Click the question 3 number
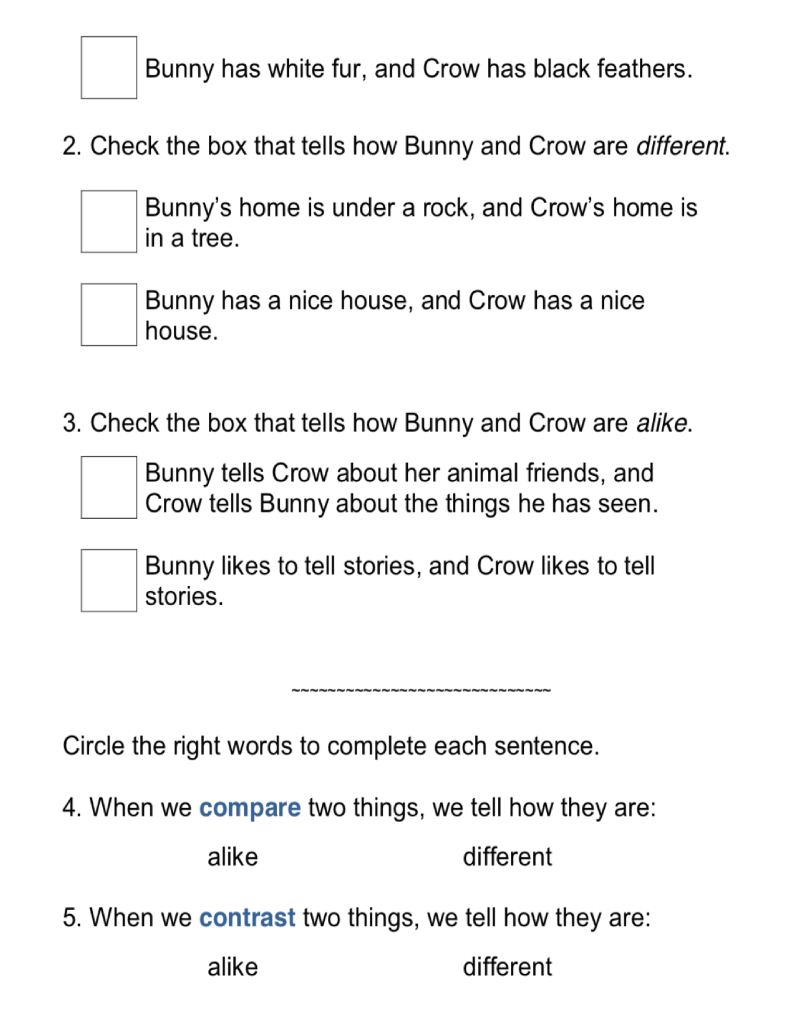 [x=71, y=423]
